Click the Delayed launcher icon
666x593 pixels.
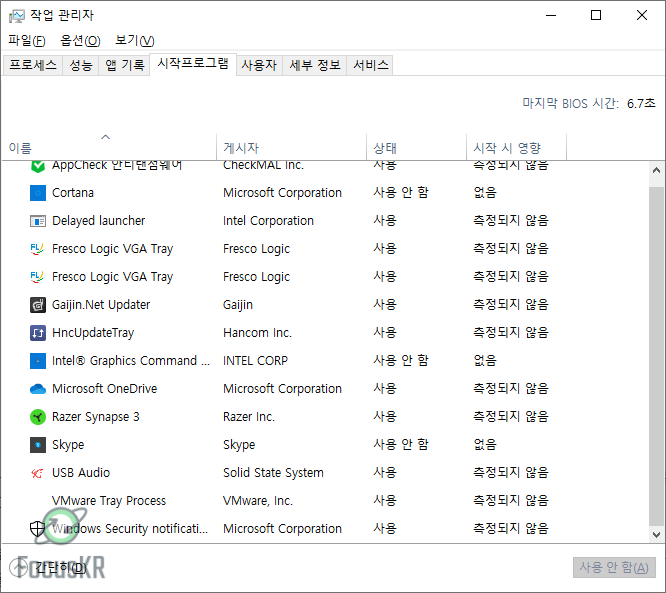[x=38, y=221]
